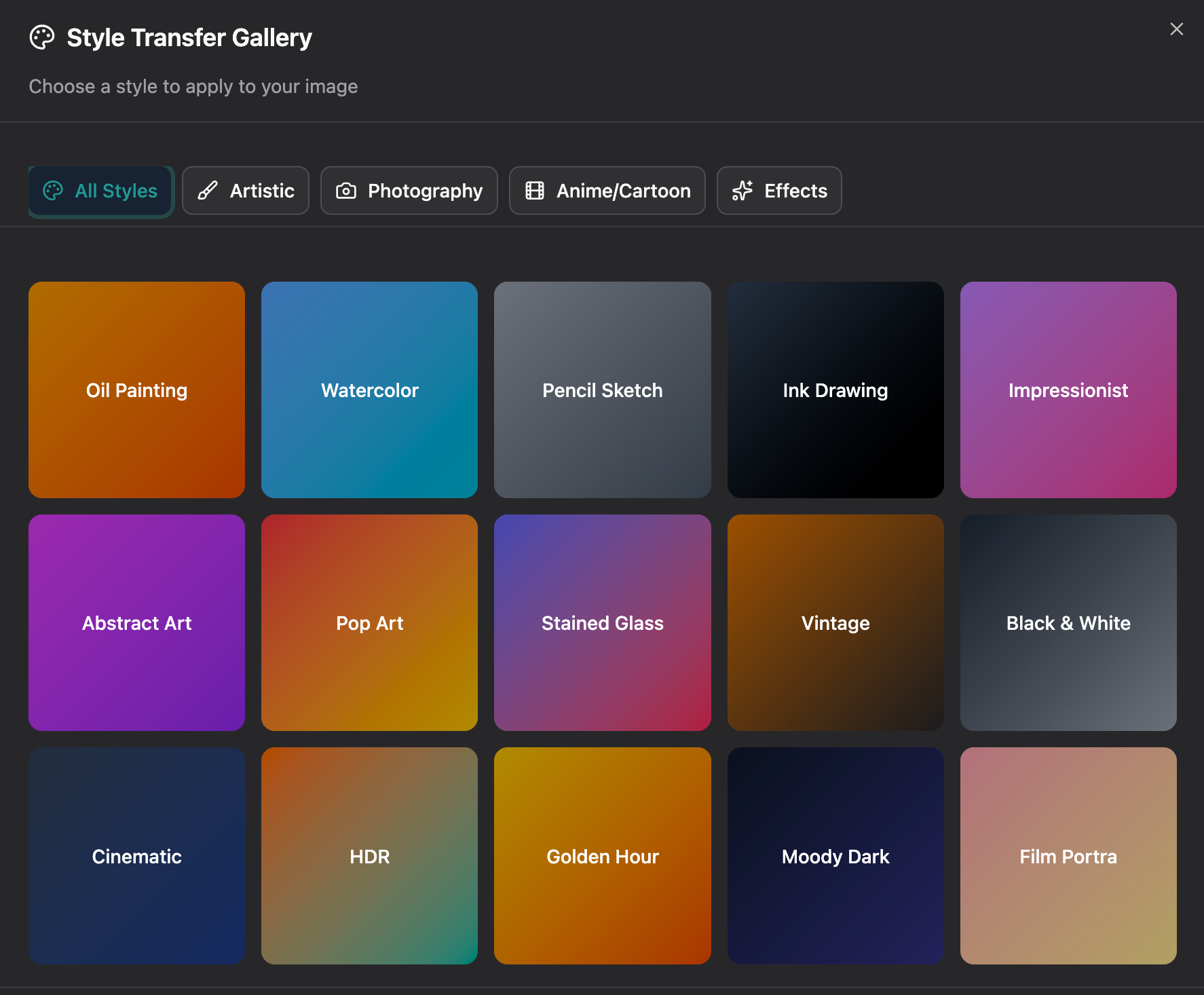Select the Stained Glass style tile
This screenshot has width=1204, height=995.
(602, 622)
